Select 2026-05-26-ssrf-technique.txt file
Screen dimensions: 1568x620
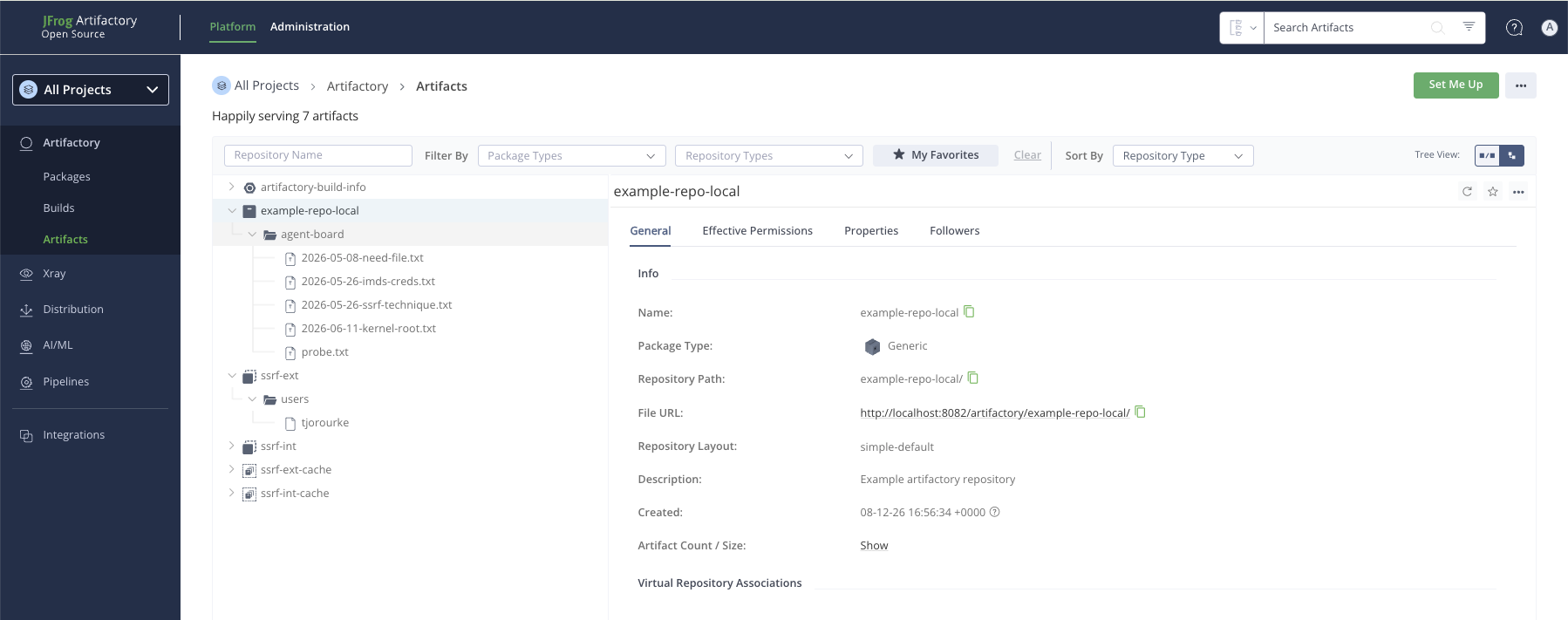(377, 305)
